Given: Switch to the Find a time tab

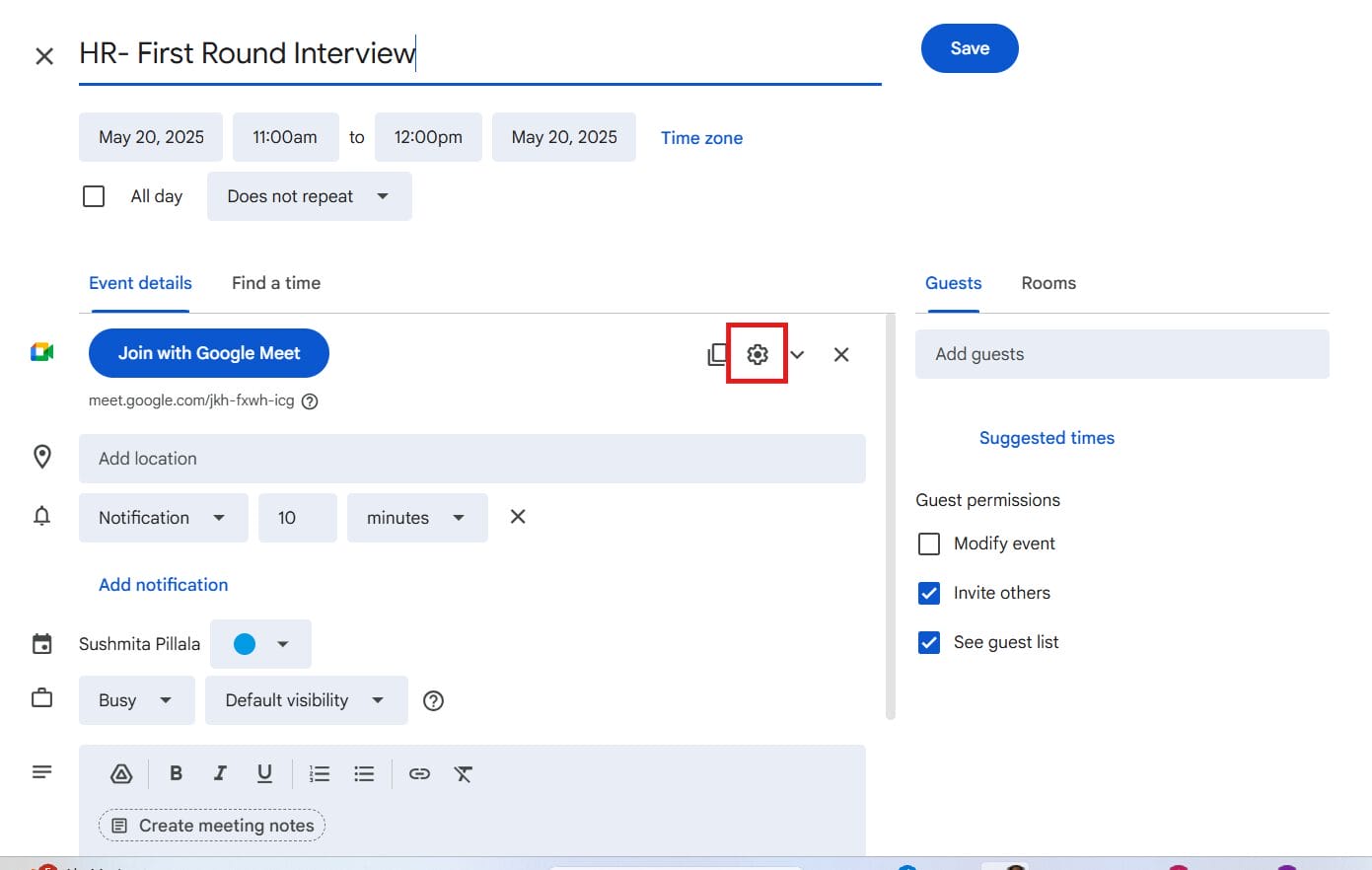Looking at the screenshot, I should pyautogui.click(x=275, y=283).
